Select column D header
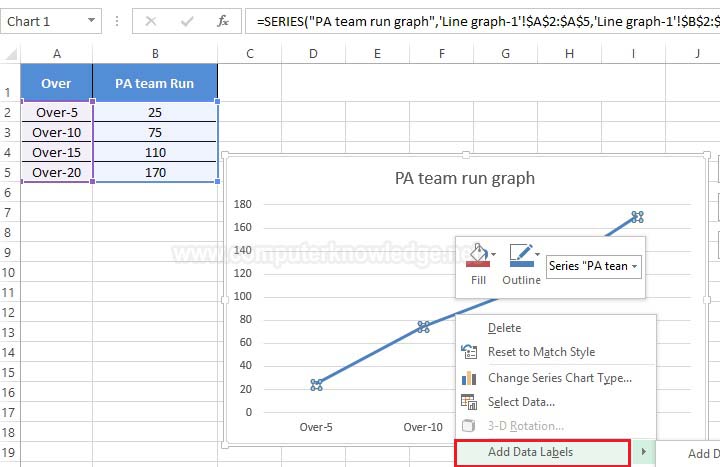 (313, 54)
